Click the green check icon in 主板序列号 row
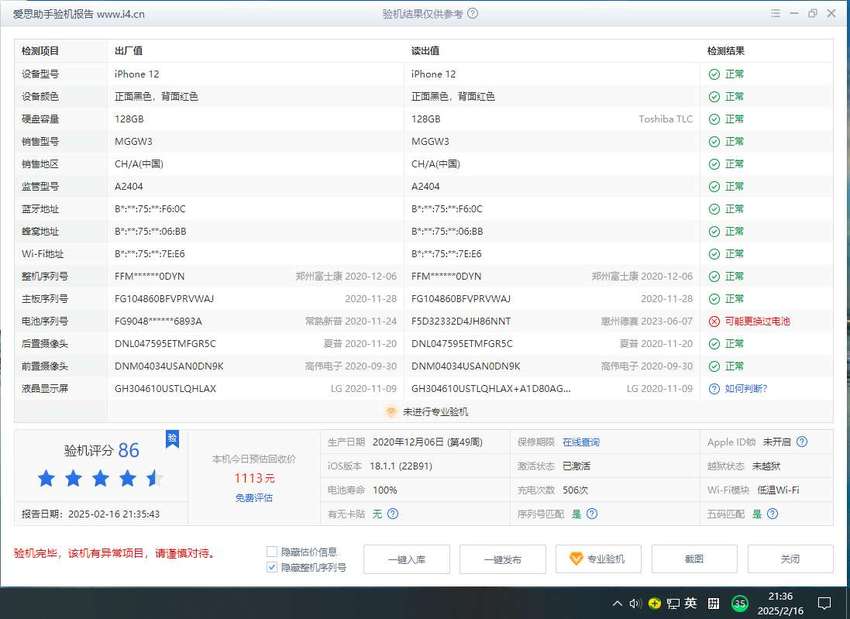 714,299
